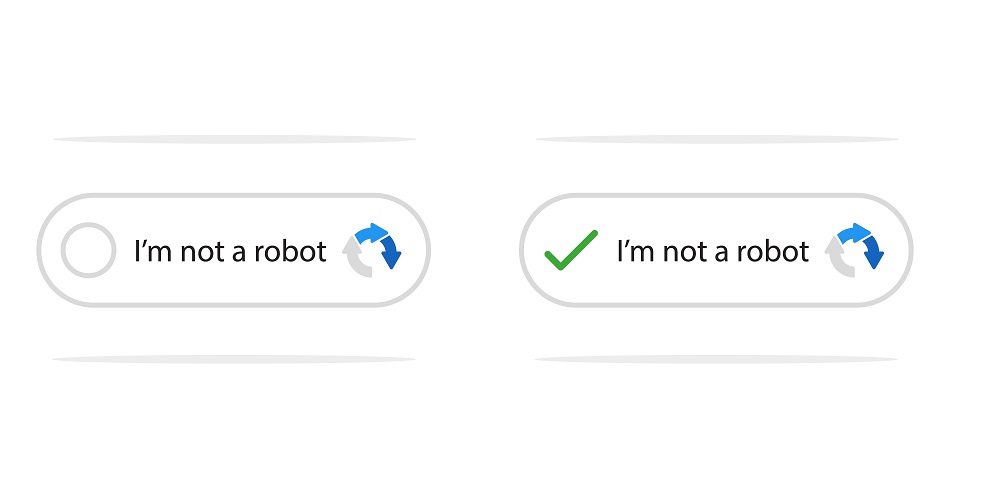
Task: Click "I'm not a robot" text beside green checkmark
Action: coord(713,251)
